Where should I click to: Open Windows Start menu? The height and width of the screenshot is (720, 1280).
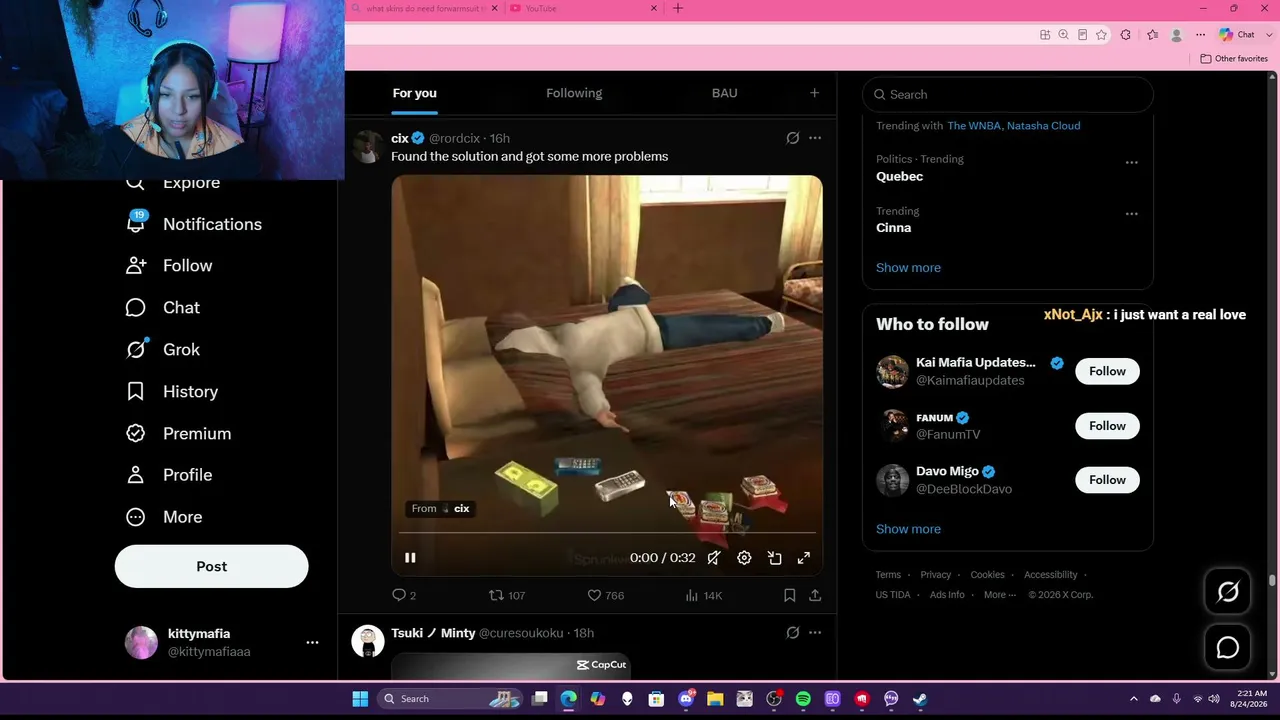coord(360,699)
